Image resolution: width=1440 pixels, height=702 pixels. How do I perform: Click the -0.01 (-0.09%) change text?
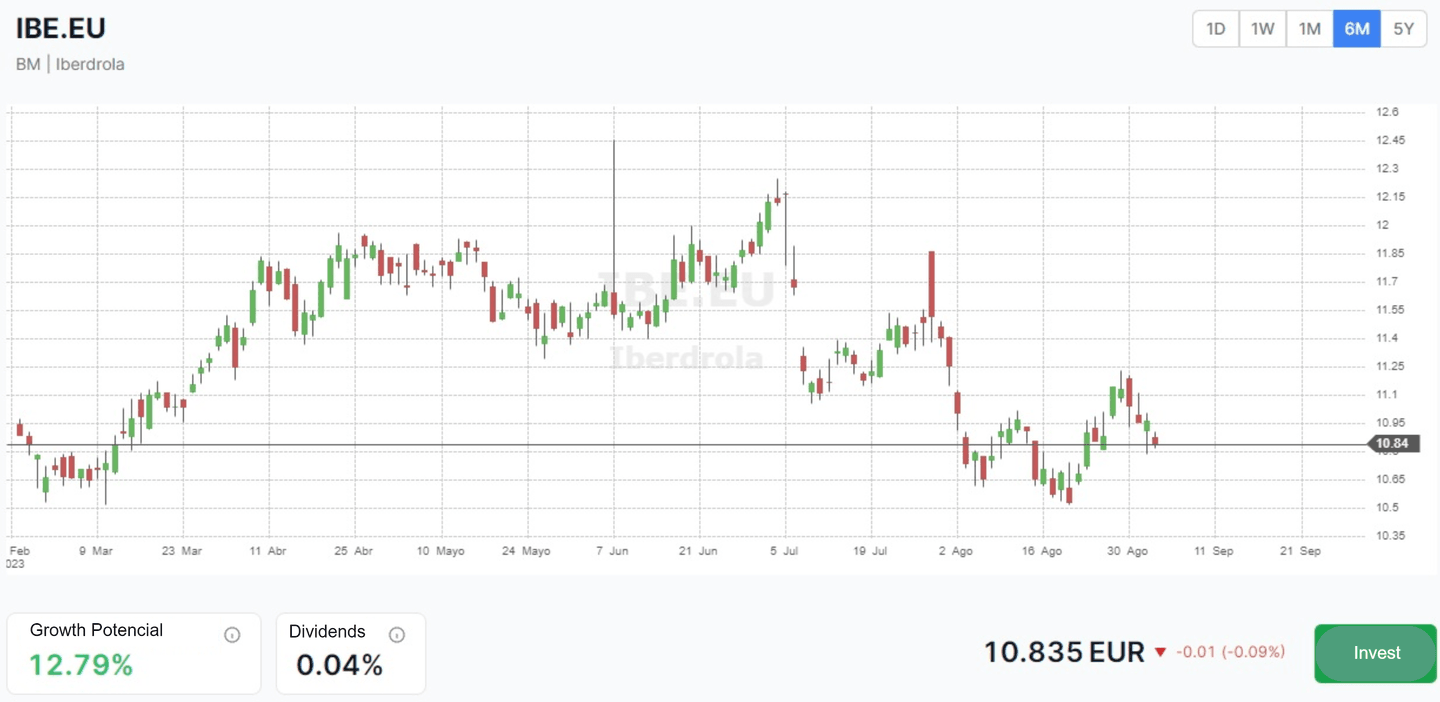[x=1230, y=652]
